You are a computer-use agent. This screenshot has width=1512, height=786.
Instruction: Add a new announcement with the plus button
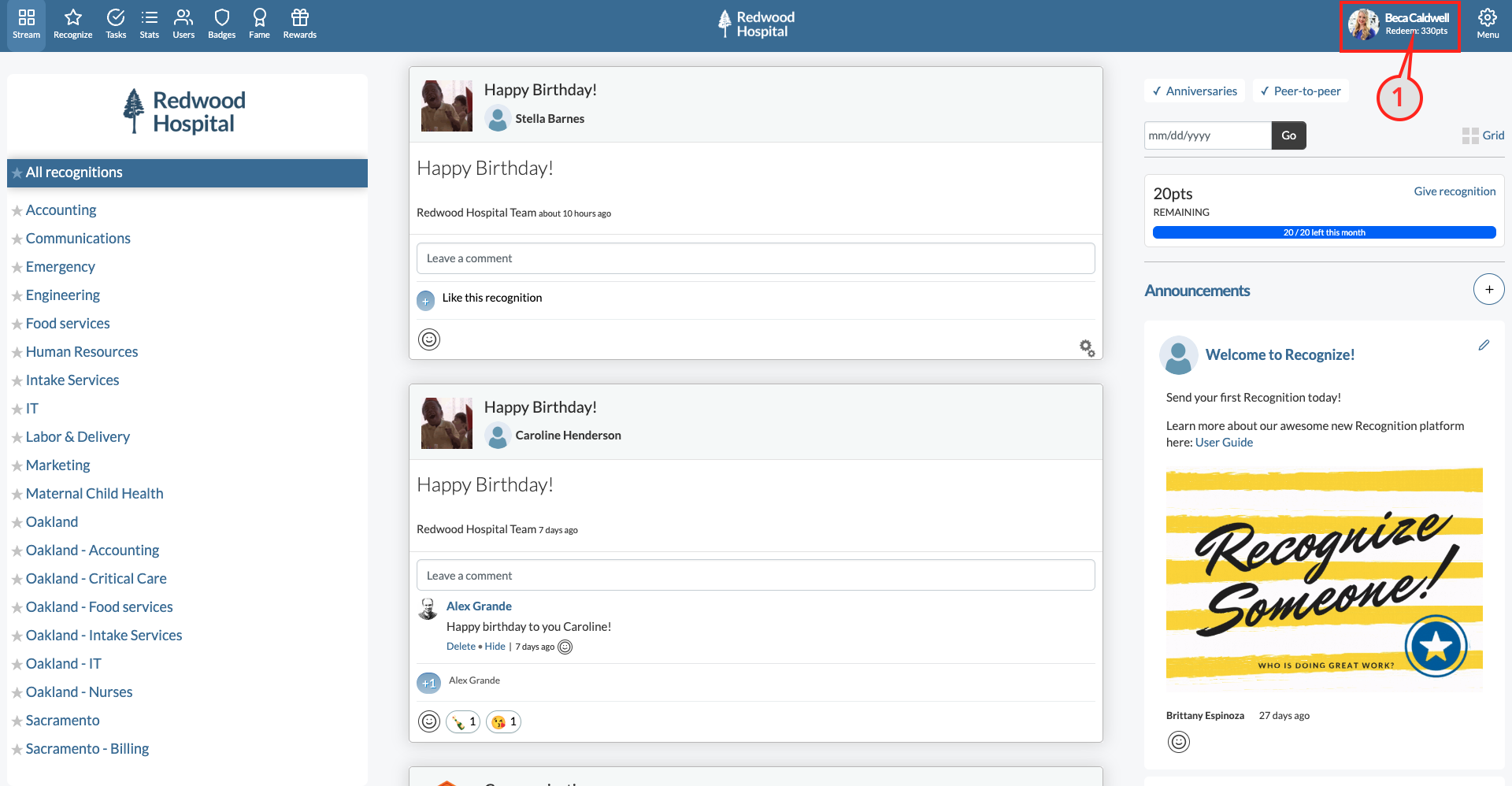click(x=1488, y=289)
